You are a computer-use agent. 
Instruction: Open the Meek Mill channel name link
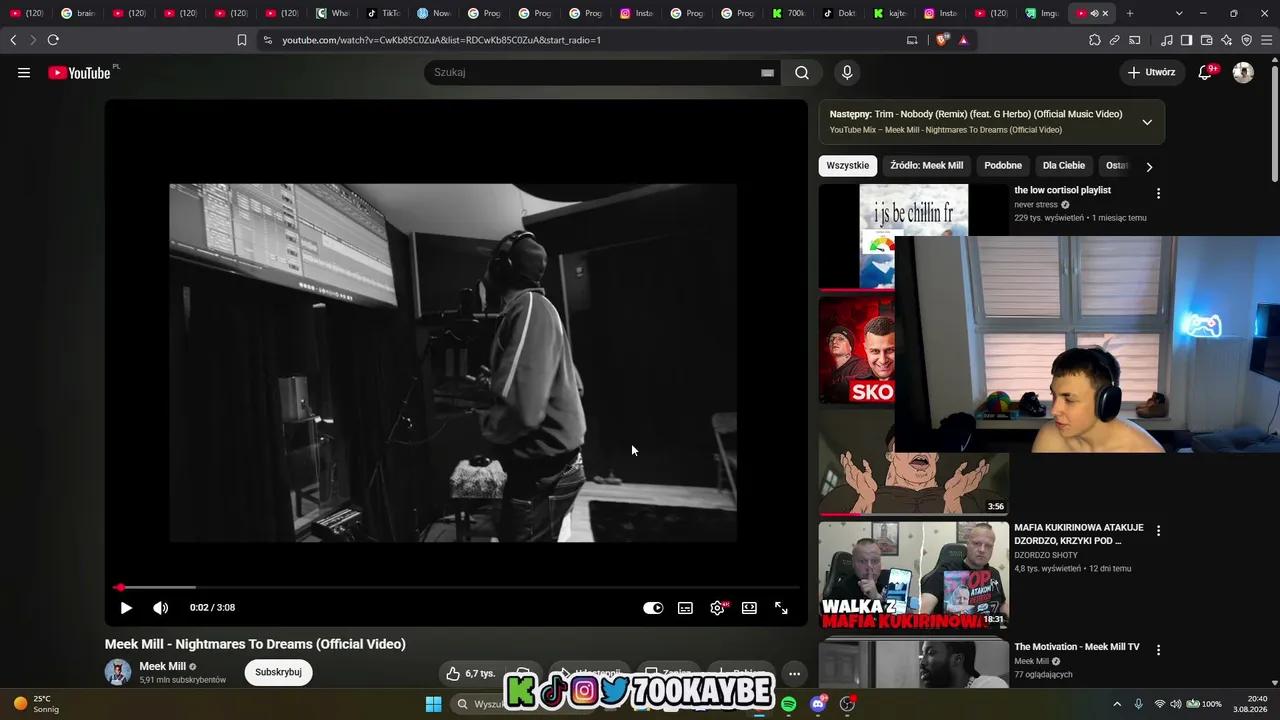point(163,666)
